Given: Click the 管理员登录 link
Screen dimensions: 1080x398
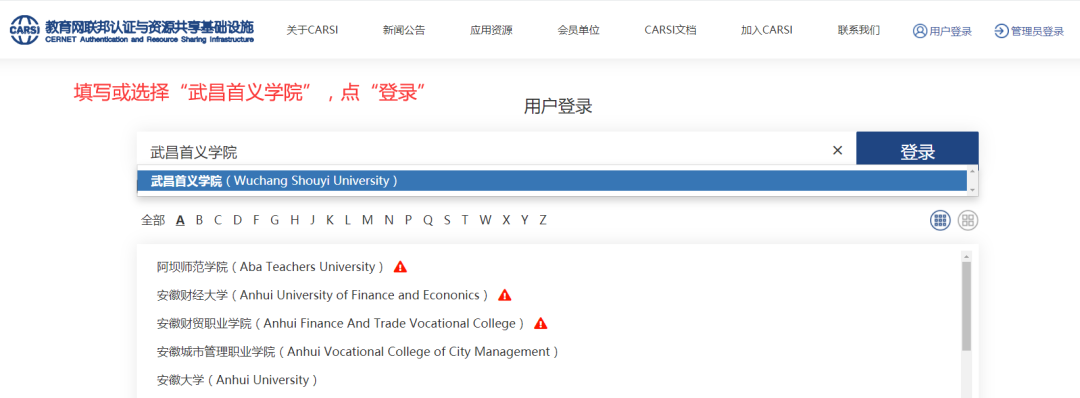Looking at the screenshot, I should click(1029, 31).
